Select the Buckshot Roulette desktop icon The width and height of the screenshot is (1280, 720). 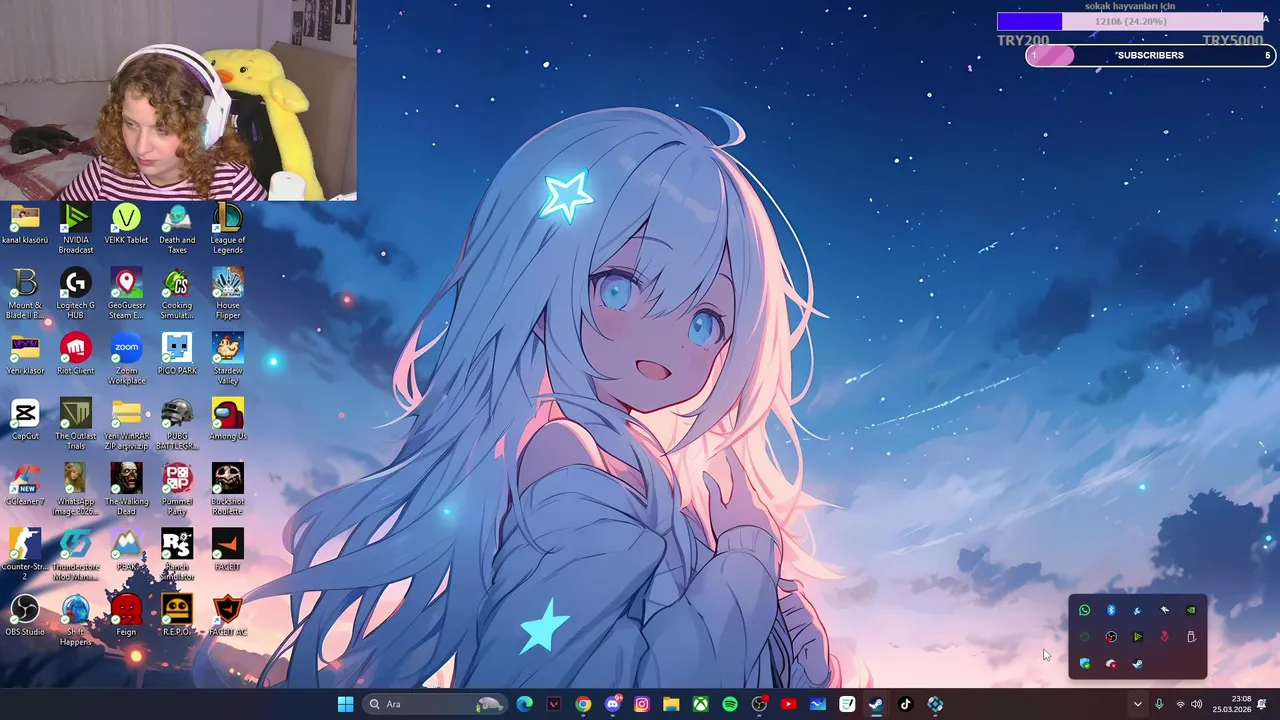(228, 490)
